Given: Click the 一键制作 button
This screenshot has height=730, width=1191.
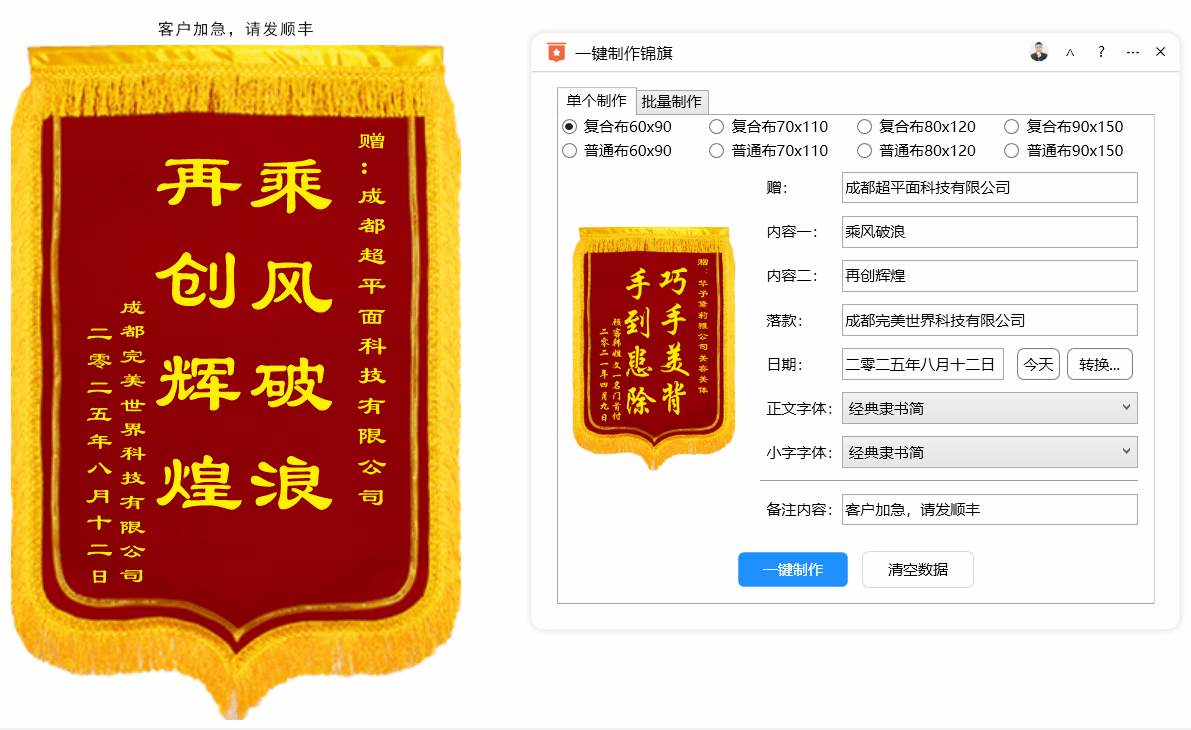Looking at the screenshot, I should click(793, 570).
